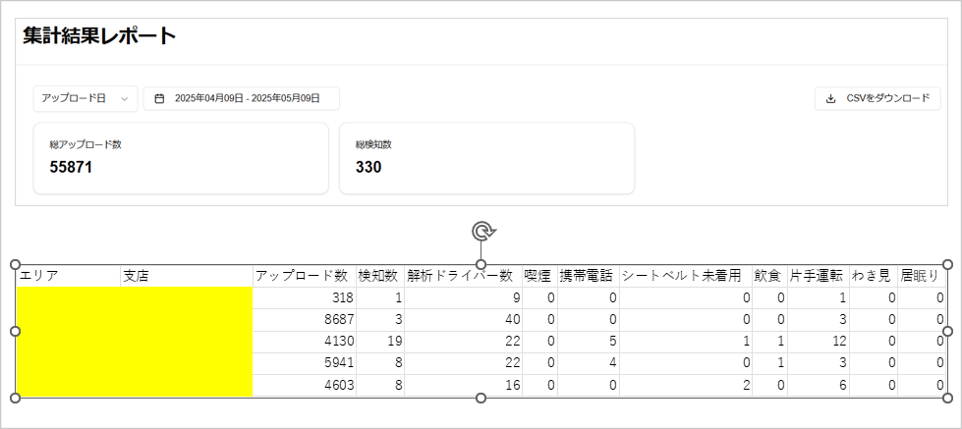Click the yellow highlighted cell area

coord(134,342)
